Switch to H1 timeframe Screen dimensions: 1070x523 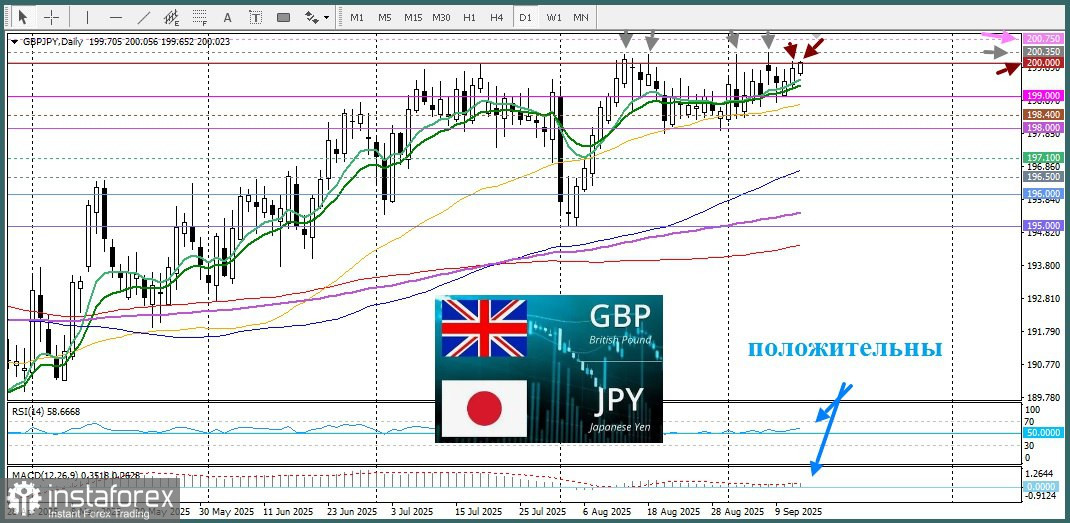[x=469, y=18]
